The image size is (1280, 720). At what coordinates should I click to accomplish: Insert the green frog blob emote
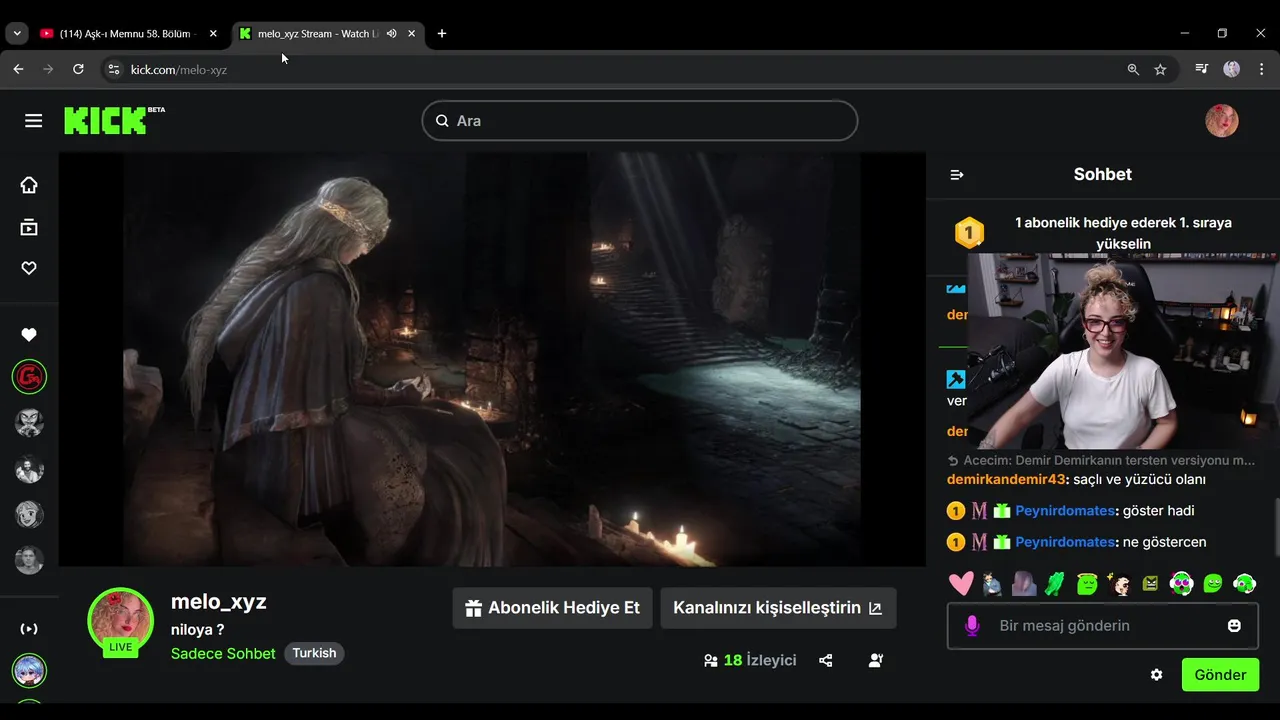1213,584
